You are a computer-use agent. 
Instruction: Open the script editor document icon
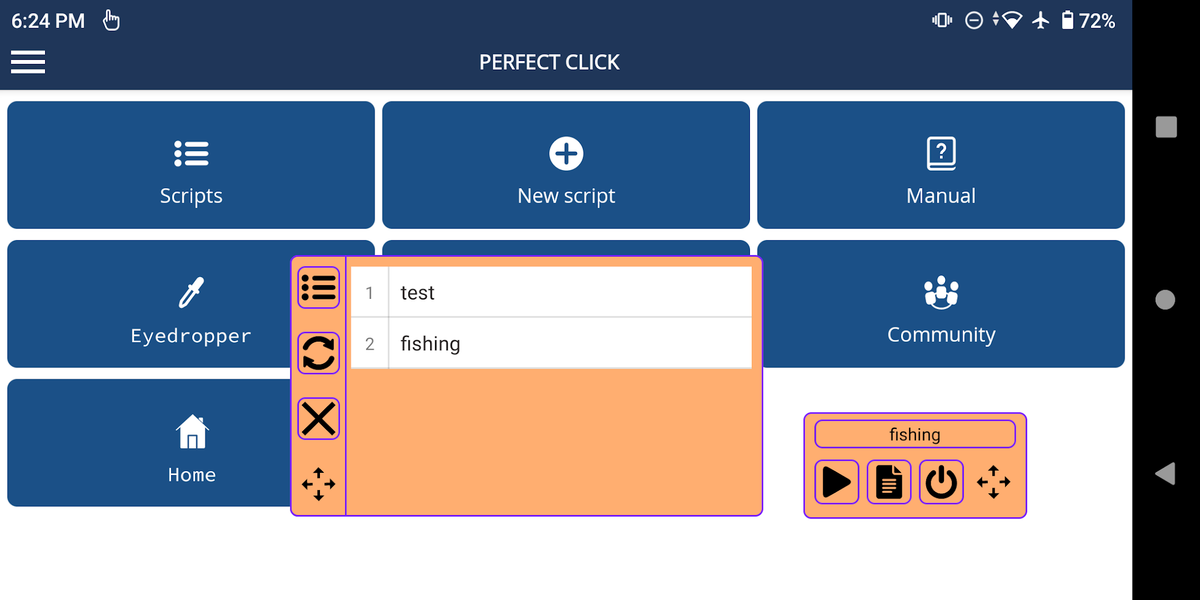(x=889, y=482)
